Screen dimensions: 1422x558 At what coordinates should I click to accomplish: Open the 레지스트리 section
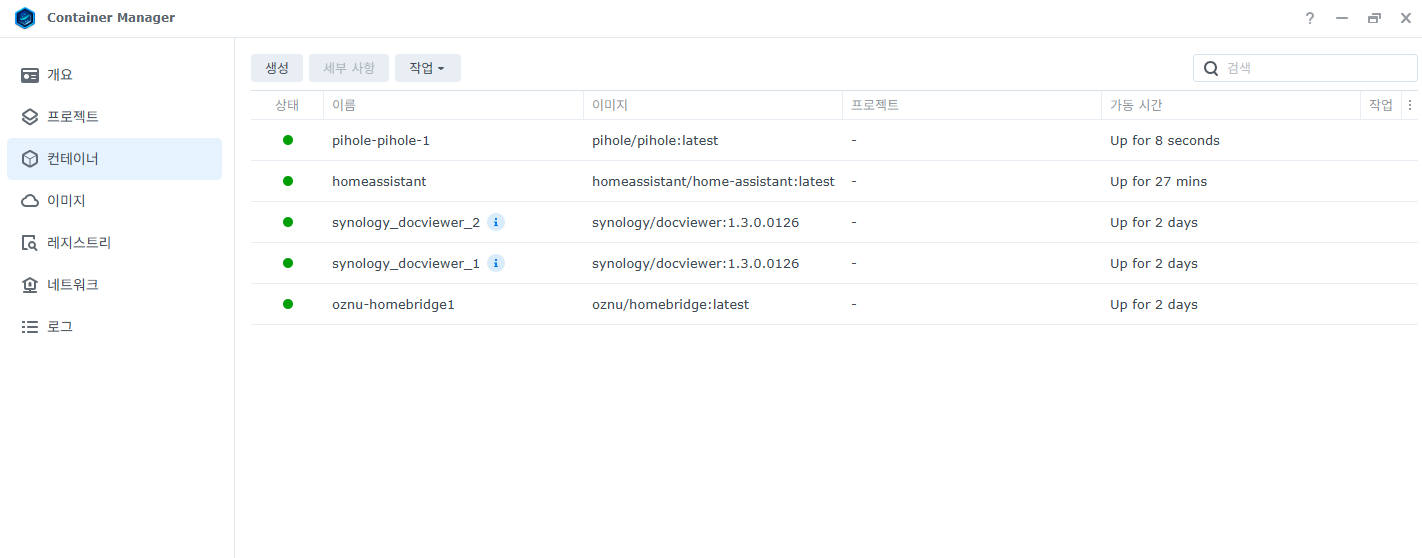pos(114,243)
